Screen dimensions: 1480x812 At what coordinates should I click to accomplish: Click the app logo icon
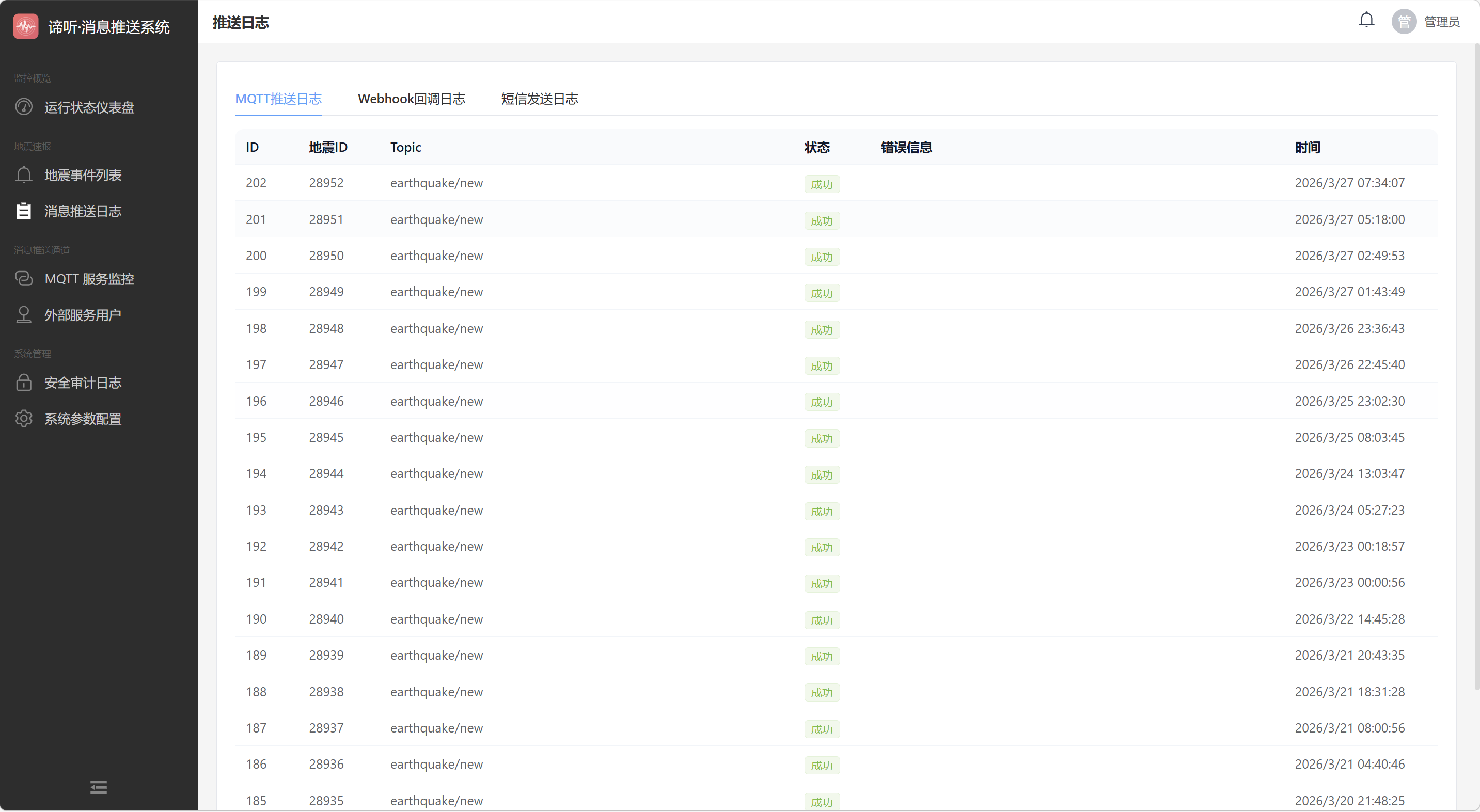[26, 26]
